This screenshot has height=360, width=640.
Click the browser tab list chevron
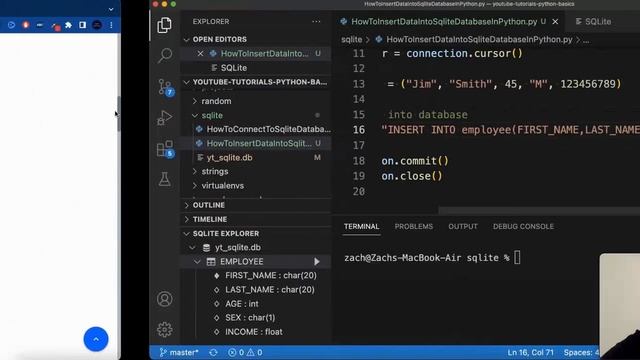click(x=111, y=9)
